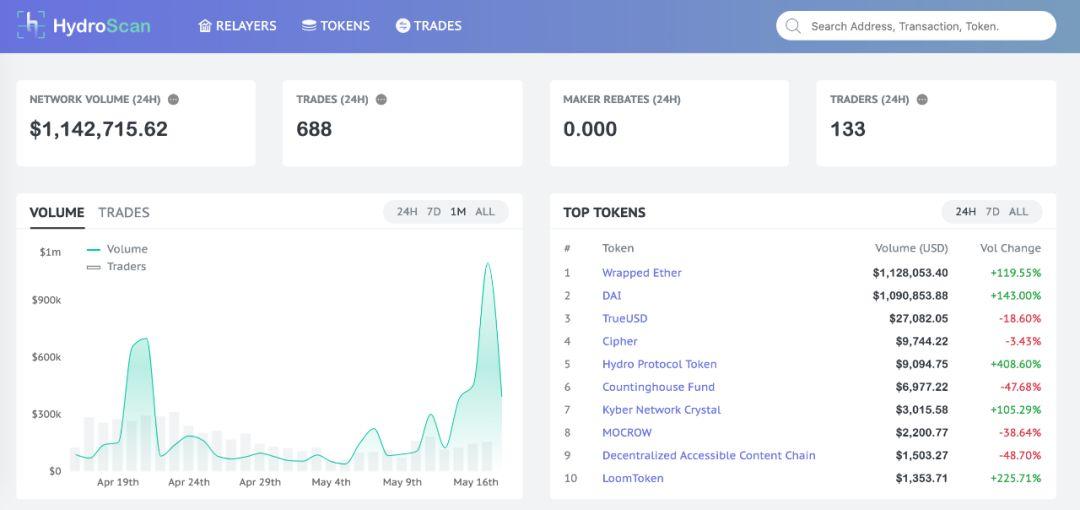The height and width of the screenshot is (510, 1080).
Task: Open Decentralized Accessible Content Chain link
Action: click(709, 456)
